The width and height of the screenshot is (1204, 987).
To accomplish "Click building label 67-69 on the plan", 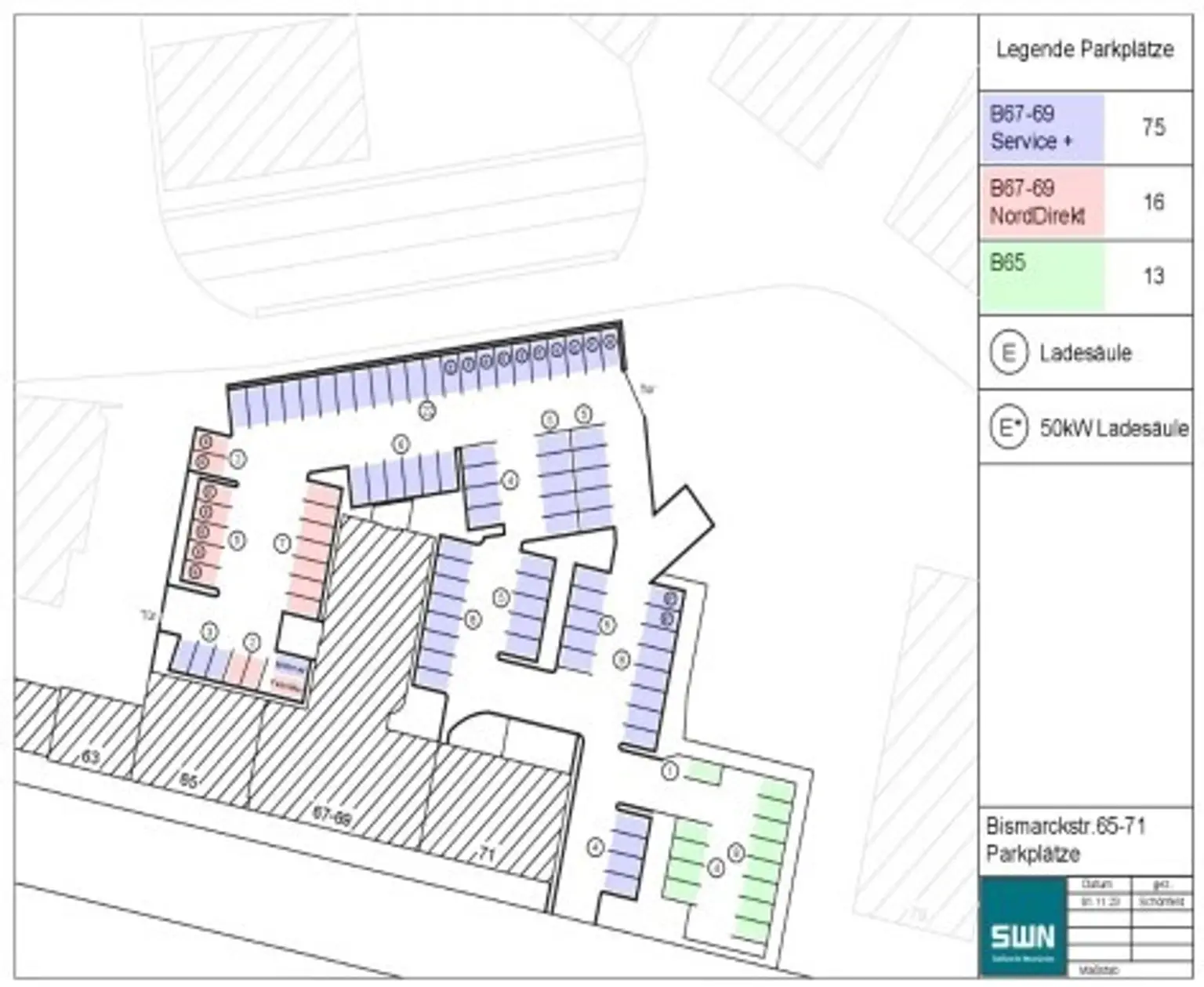I will (x=332, y=816).
